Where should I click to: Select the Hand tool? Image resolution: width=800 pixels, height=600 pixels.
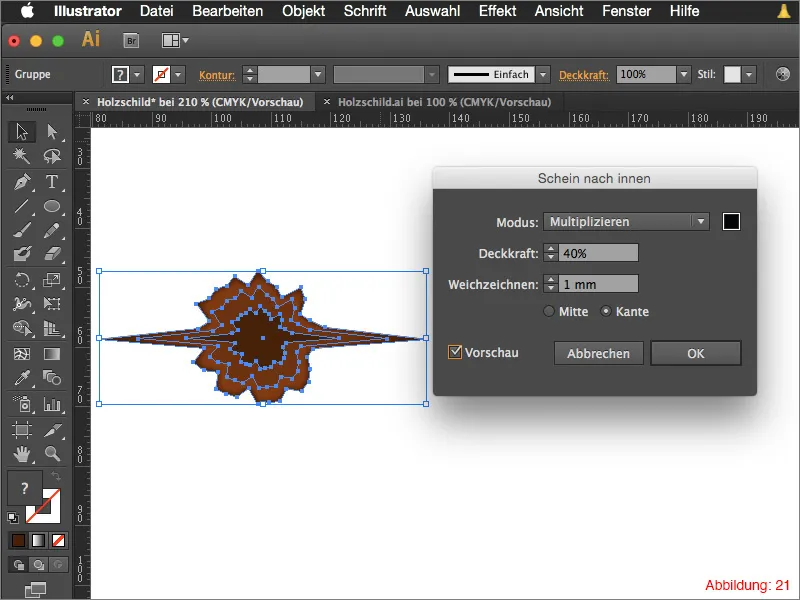(x=22, y=454)
